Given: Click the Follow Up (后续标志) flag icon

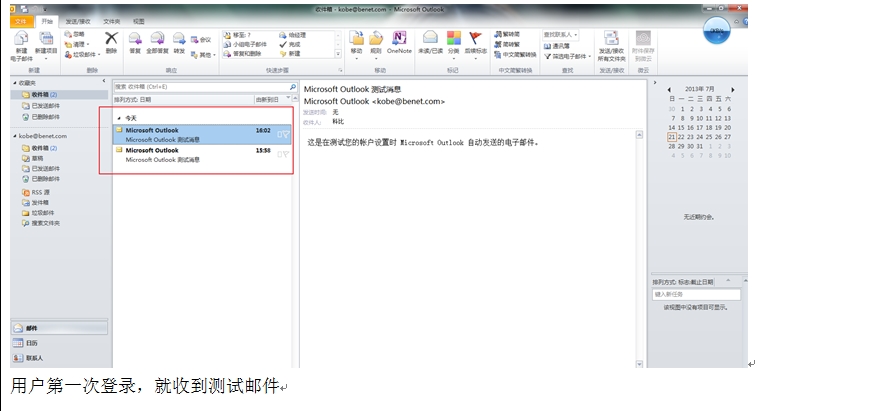Looking at the screenshot, I should coord(476,38).
